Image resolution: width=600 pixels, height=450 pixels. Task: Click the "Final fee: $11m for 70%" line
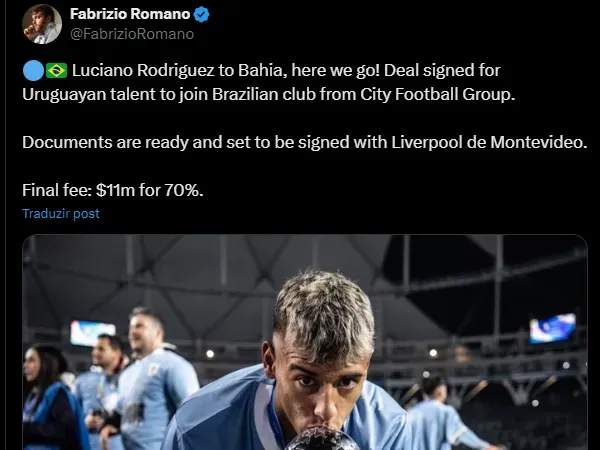pyautogui.click(x=112, y=189)
